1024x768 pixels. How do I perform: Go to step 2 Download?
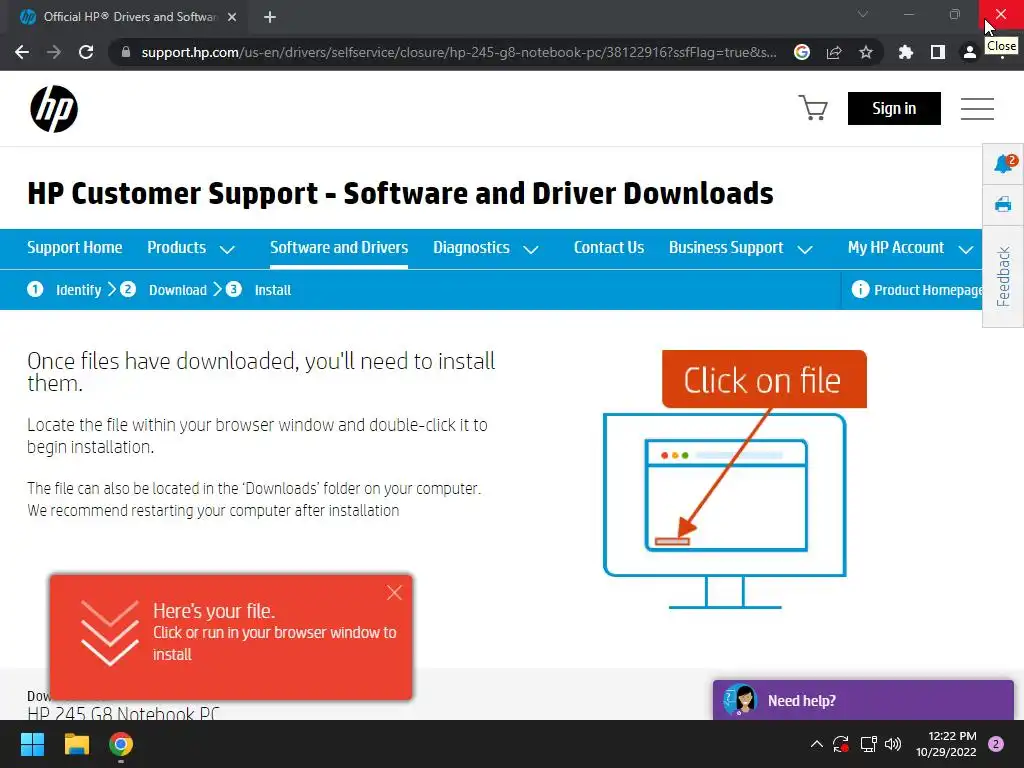(x=163, y=289)
